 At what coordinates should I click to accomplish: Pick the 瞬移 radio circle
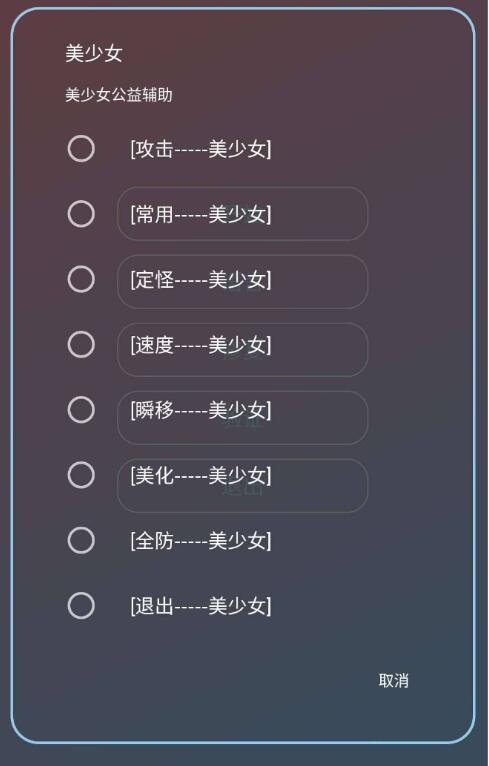81,410
